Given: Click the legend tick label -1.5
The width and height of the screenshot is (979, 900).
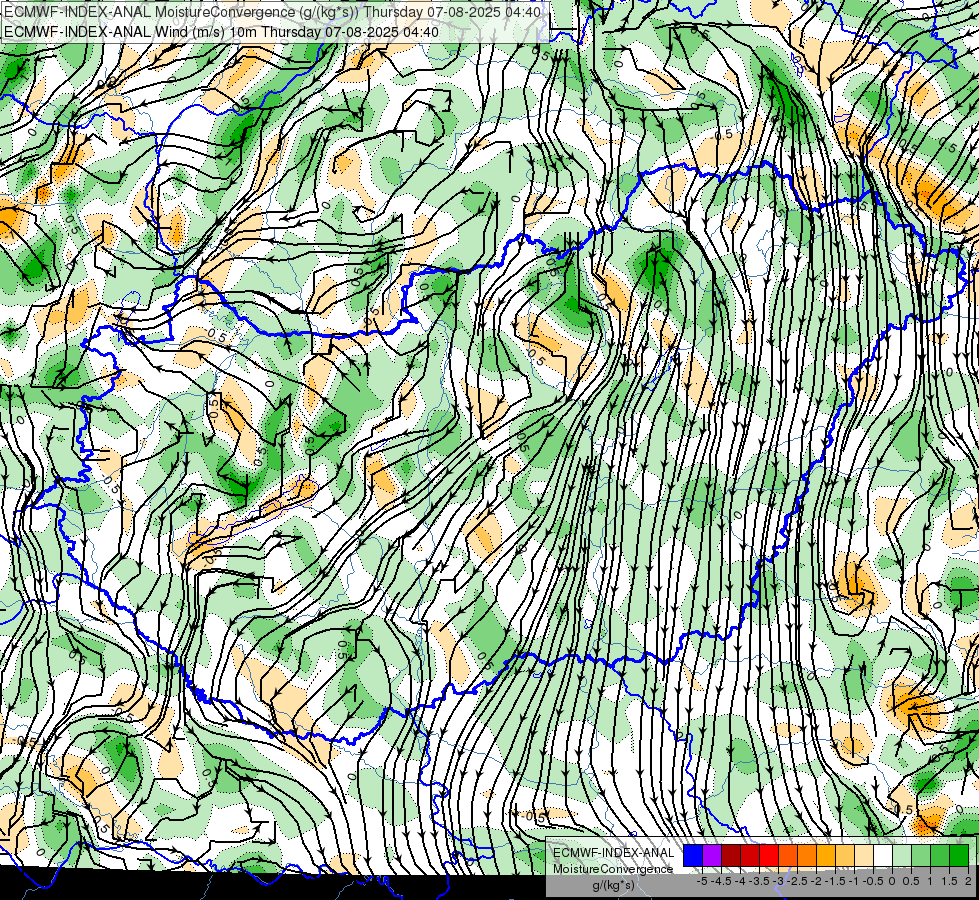Looking at the screenshot, I should tap(835, 881).
